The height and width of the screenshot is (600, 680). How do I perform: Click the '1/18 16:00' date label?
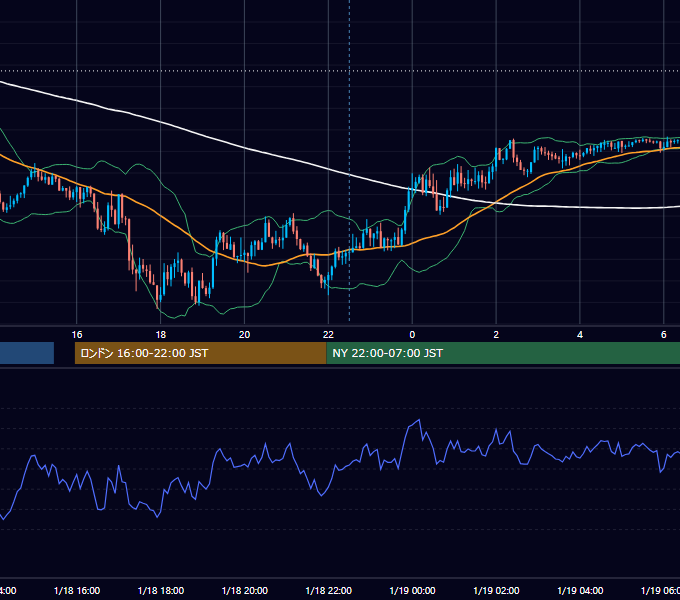tap(77, 591)
